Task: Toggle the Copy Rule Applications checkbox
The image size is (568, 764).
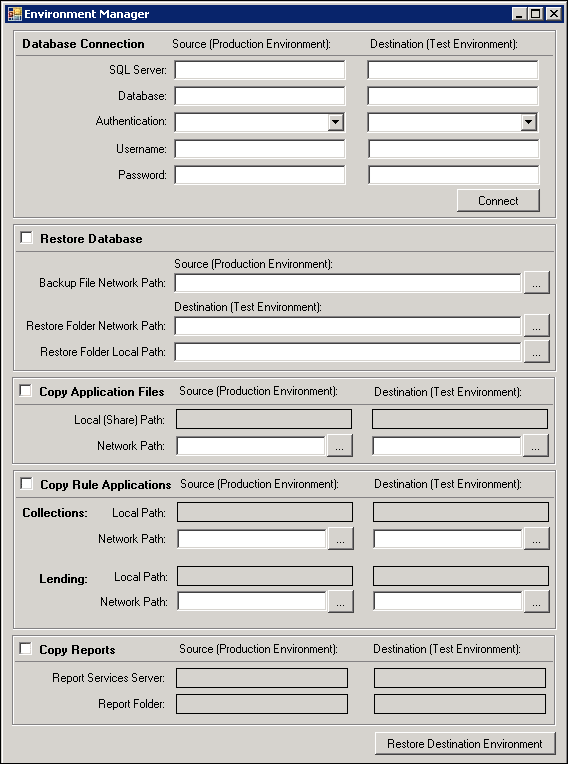Action: pyautogui.click(x=26, y=484)
